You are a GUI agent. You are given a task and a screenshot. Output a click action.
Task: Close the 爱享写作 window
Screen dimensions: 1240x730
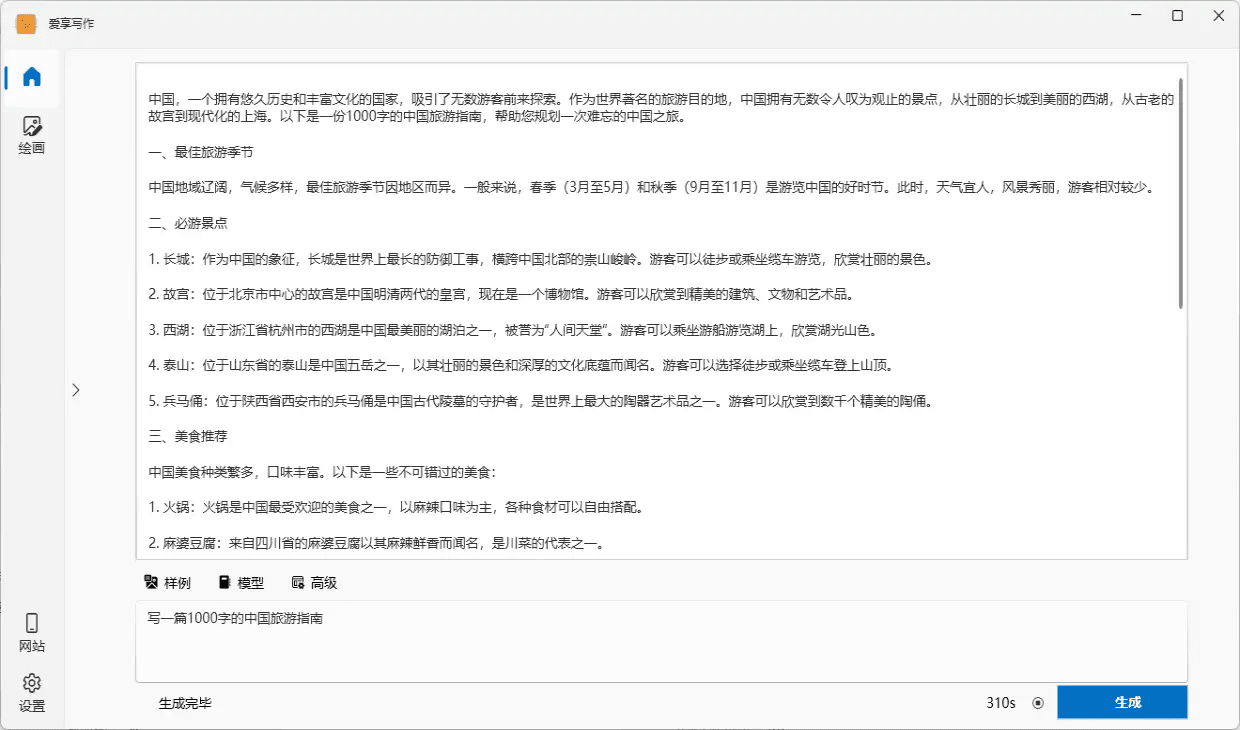pos(1218,15)
